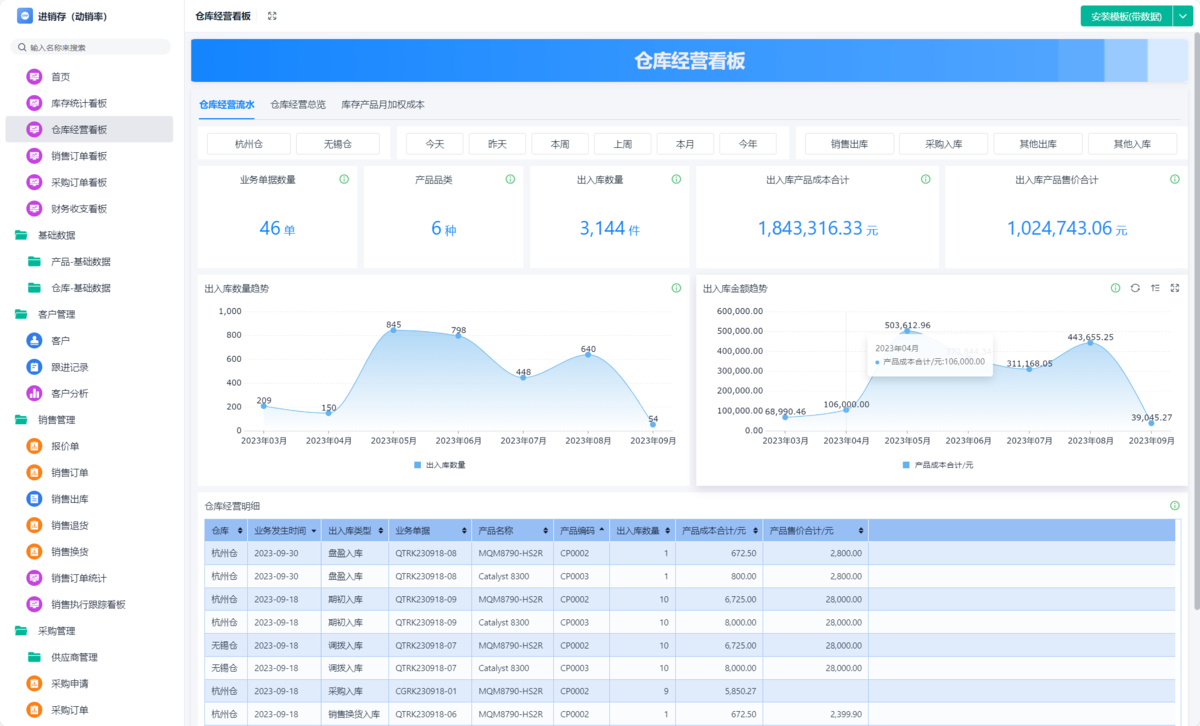Toggle 今天 date filter
The image size is (1200, 726).
point(435,144)
